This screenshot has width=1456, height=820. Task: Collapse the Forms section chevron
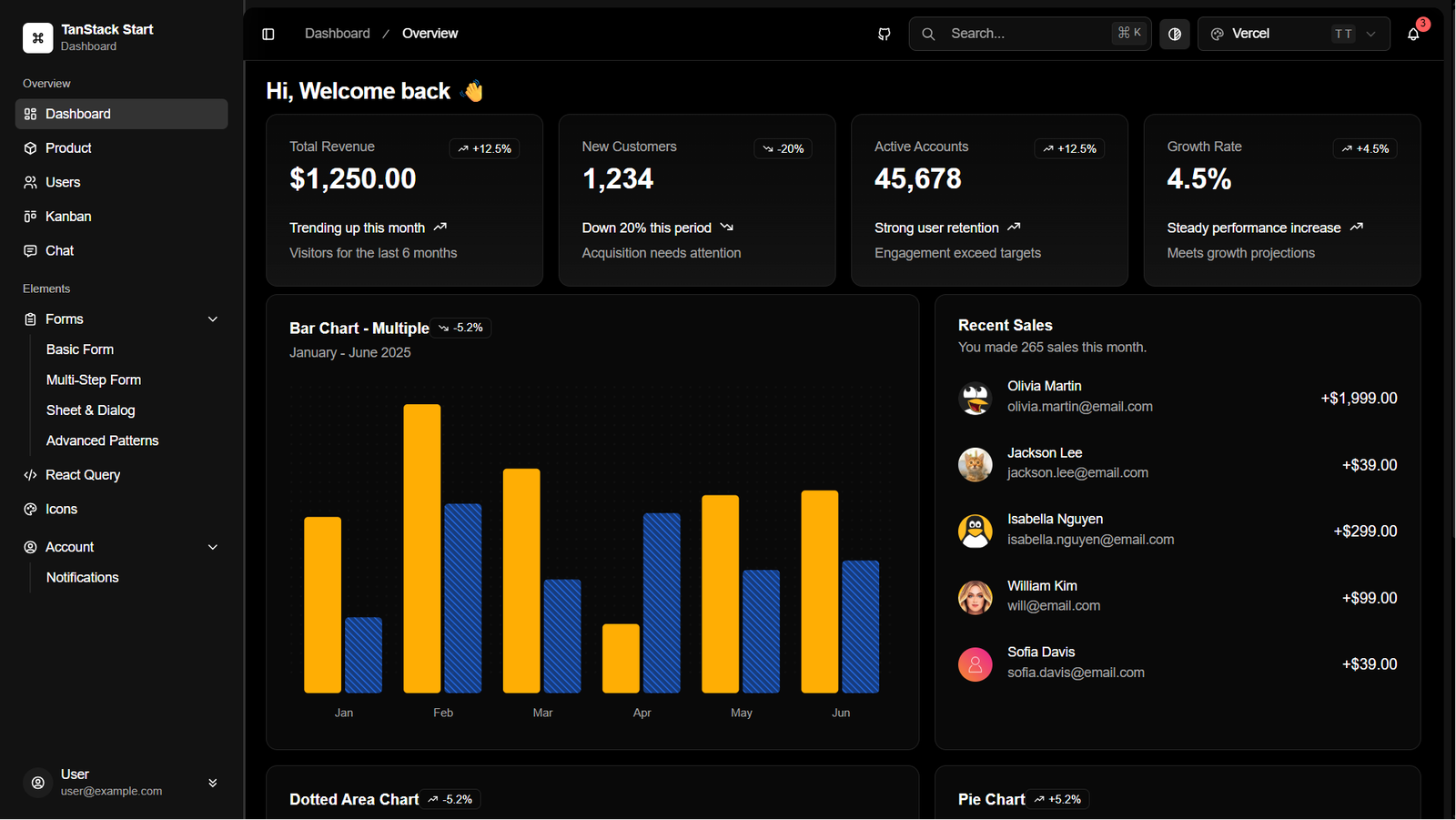[213, 319]
